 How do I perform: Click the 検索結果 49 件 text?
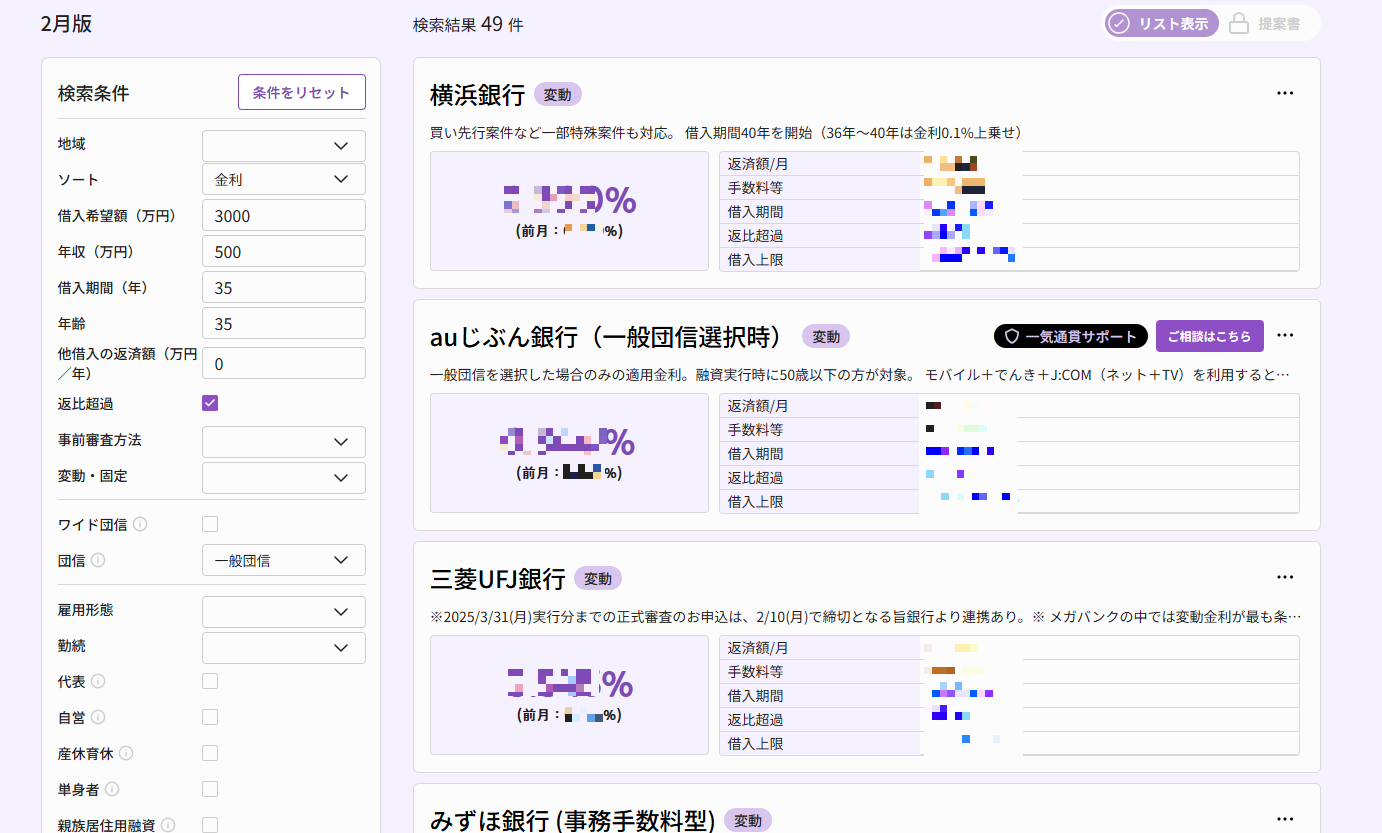(x=468, y=24)
